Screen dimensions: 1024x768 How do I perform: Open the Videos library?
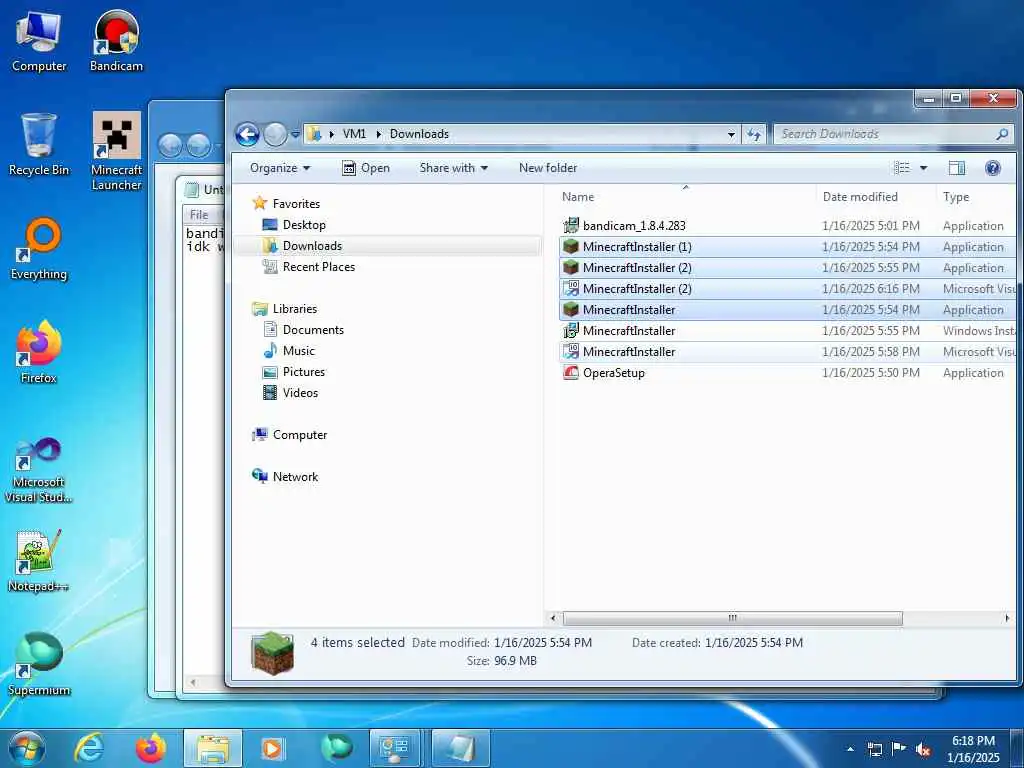coord(291,392)
